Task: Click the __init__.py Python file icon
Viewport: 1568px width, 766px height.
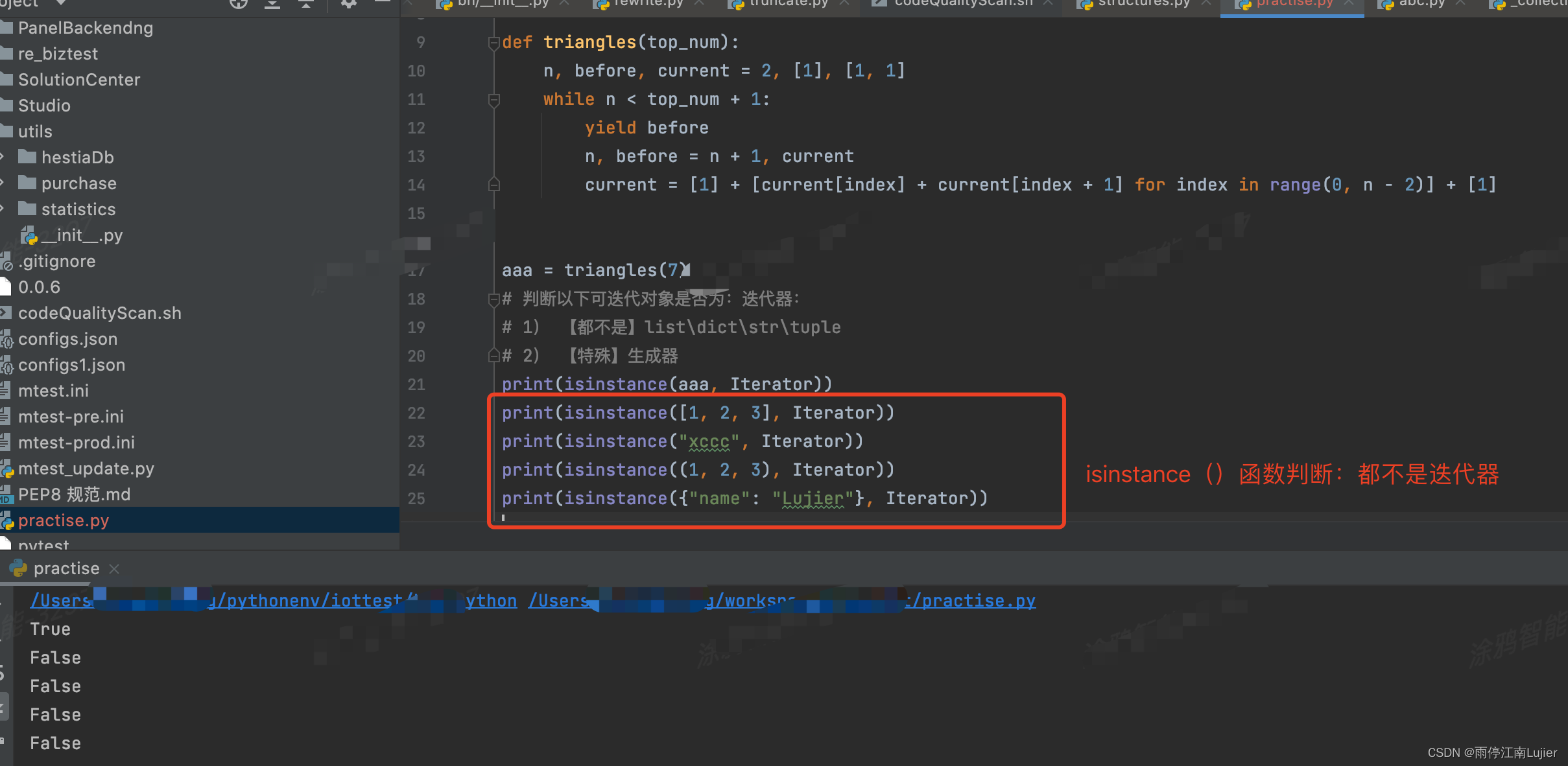Action: tap(29, 235)
